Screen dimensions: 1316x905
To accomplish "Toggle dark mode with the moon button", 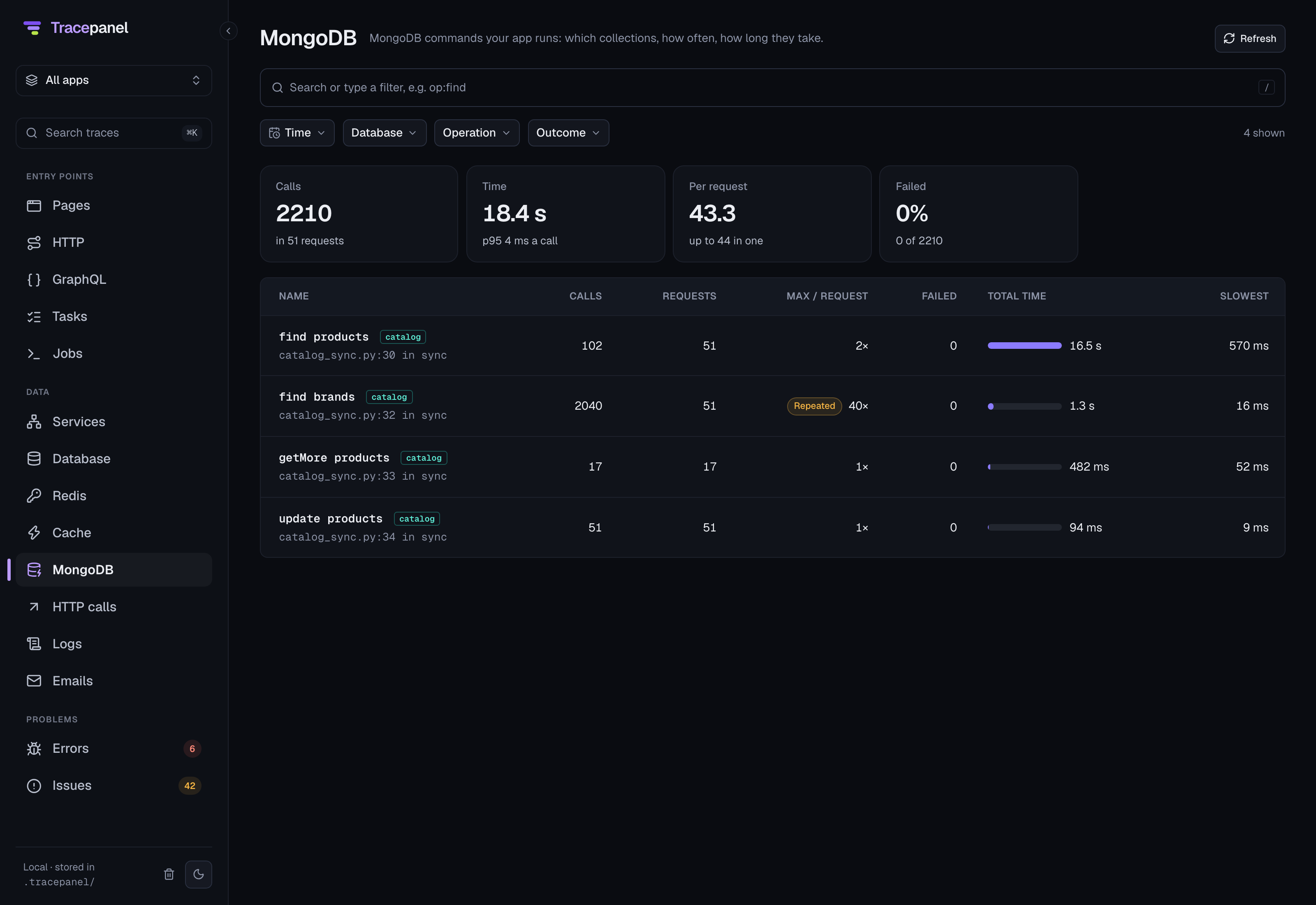I will 198,875.
